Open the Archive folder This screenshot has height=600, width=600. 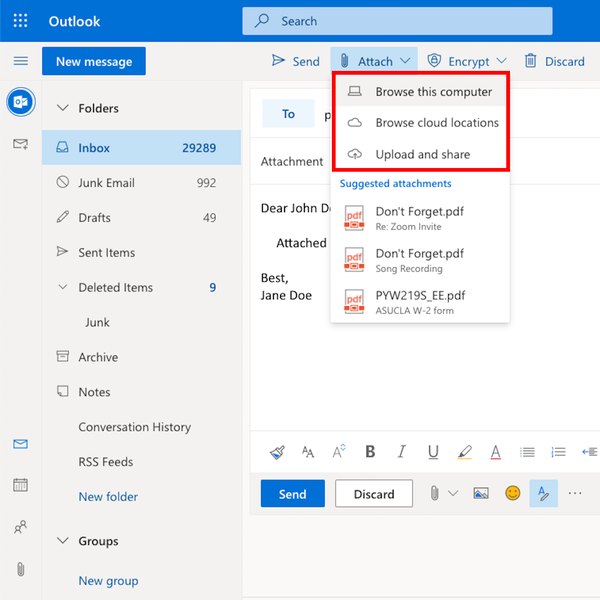click(x=141, y=357)
